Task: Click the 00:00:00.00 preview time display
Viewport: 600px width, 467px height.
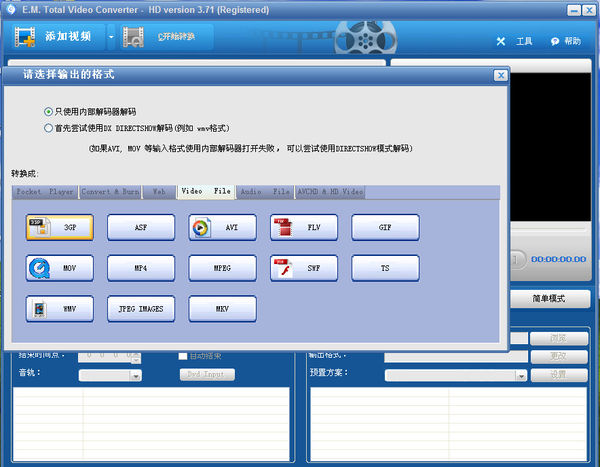Action: click(558, 259)
